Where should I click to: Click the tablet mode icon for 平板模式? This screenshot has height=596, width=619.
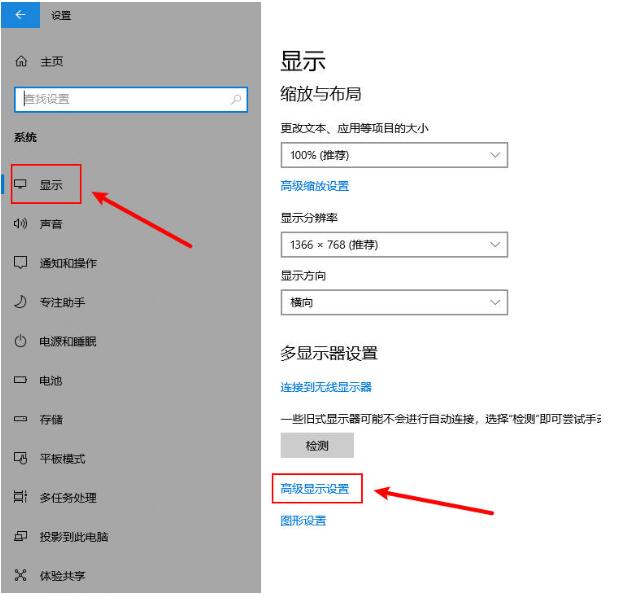pos(20,458)
